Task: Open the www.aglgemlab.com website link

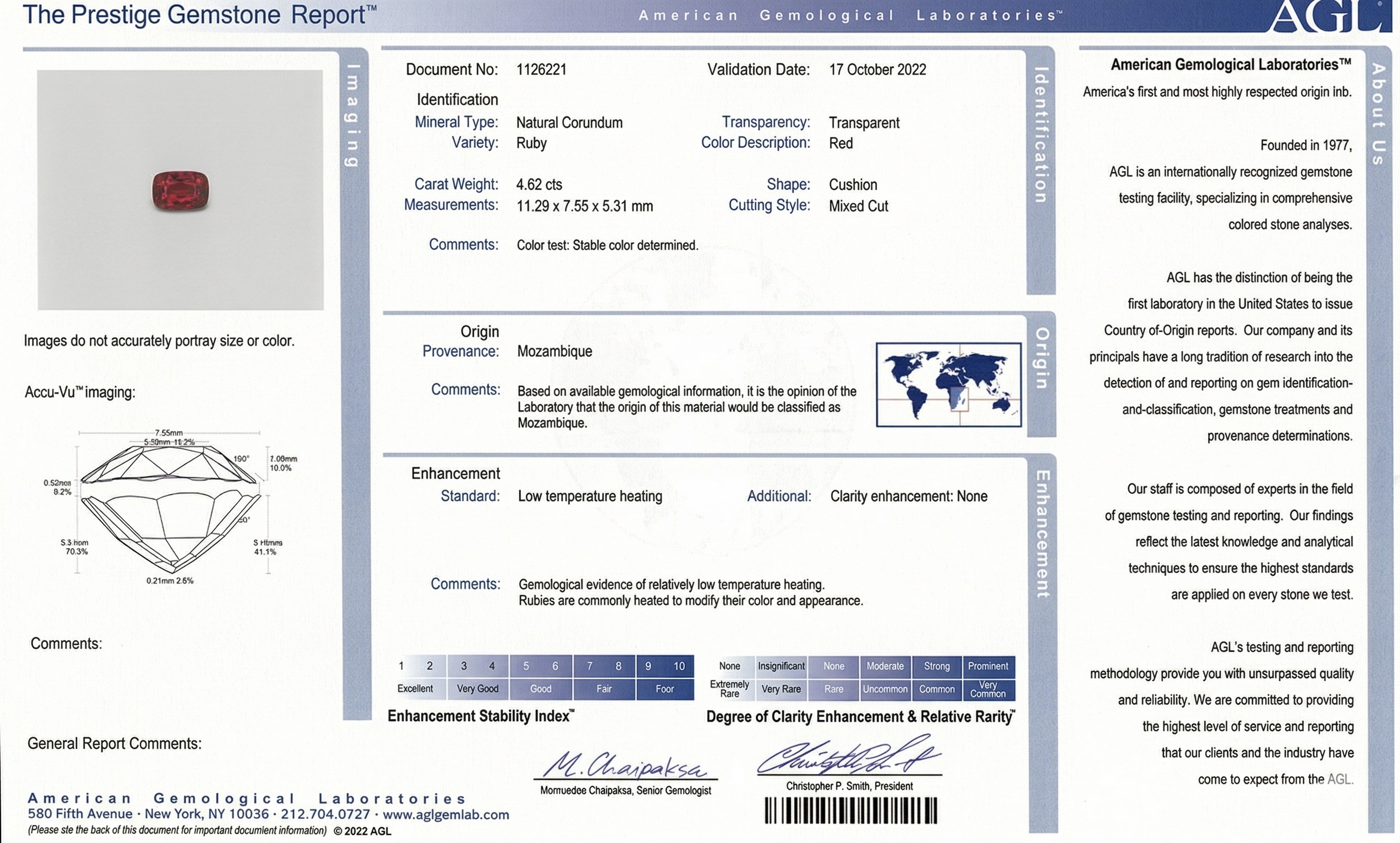Action: click(x=445, y=815)
